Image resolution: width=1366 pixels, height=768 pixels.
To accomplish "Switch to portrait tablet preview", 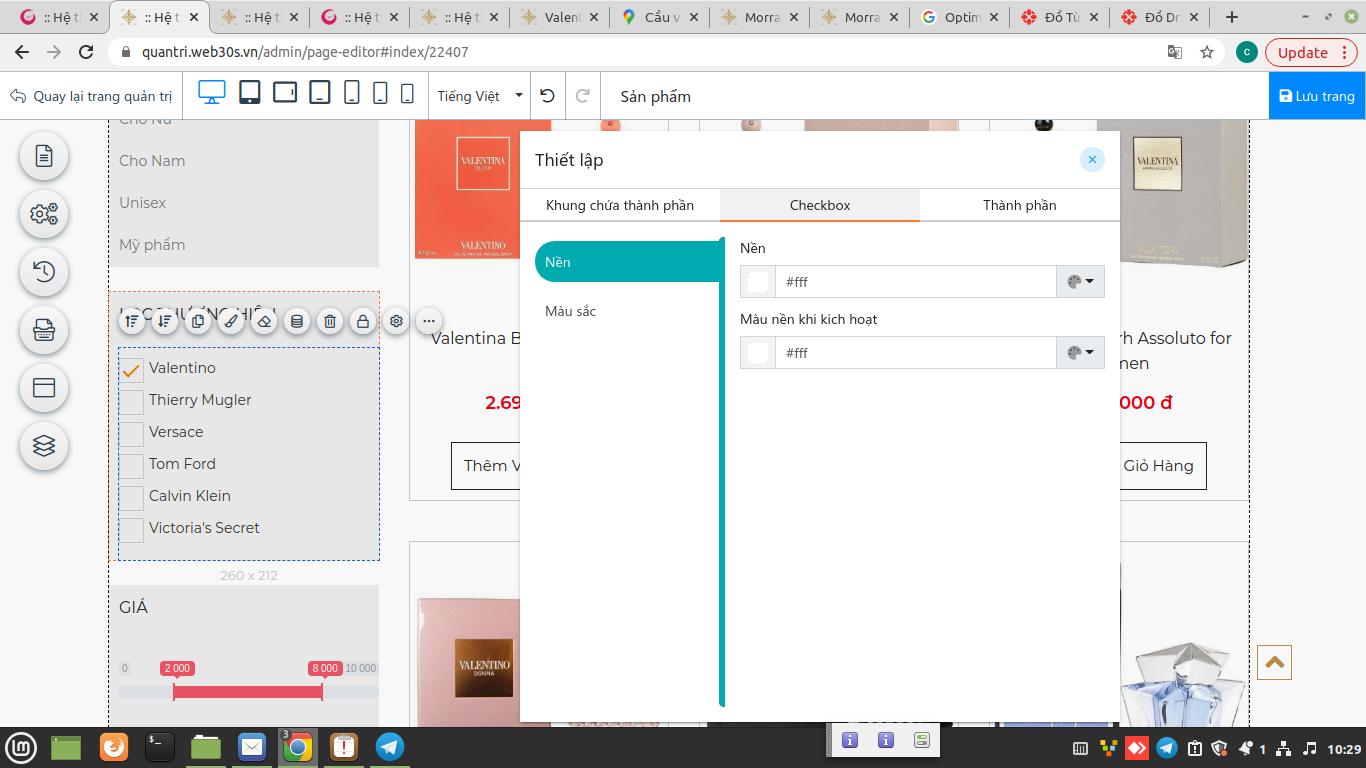I will [x=250, y=93].
